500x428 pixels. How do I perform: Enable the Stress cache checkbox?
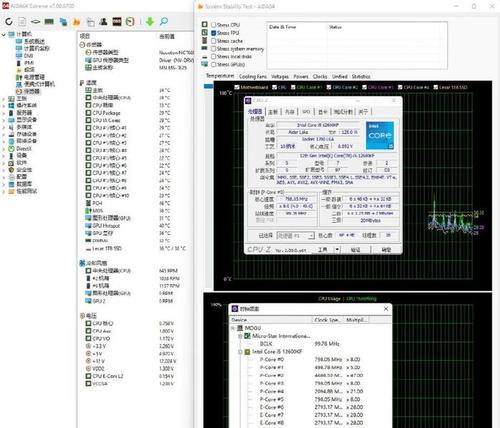214,41
